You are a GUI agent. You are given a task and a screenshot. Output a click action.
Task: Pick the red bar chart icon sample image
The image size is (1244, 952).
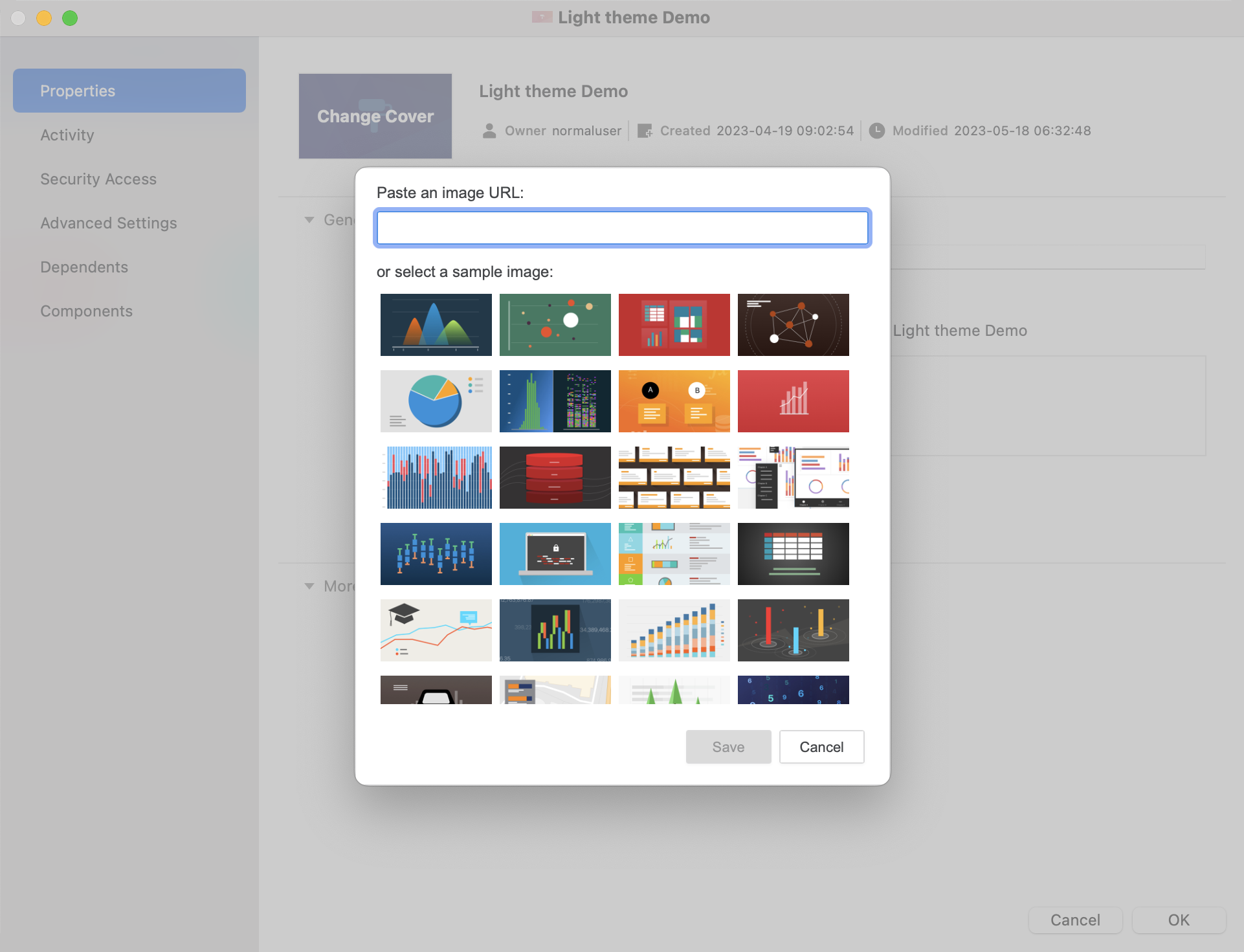tap(793, 401)
